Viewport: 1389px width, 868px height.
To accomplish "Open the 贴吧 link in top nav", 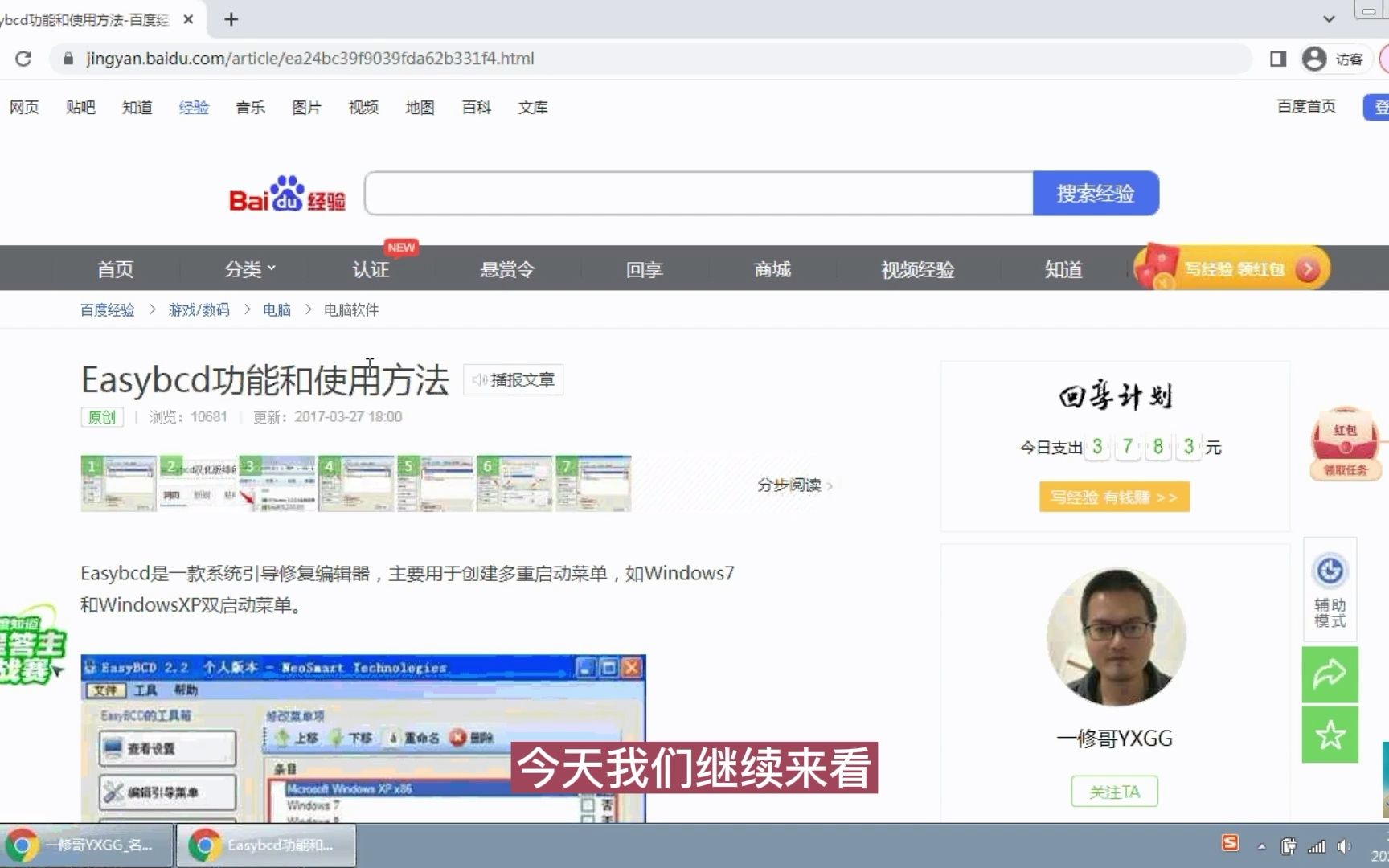I will (80, 107).
